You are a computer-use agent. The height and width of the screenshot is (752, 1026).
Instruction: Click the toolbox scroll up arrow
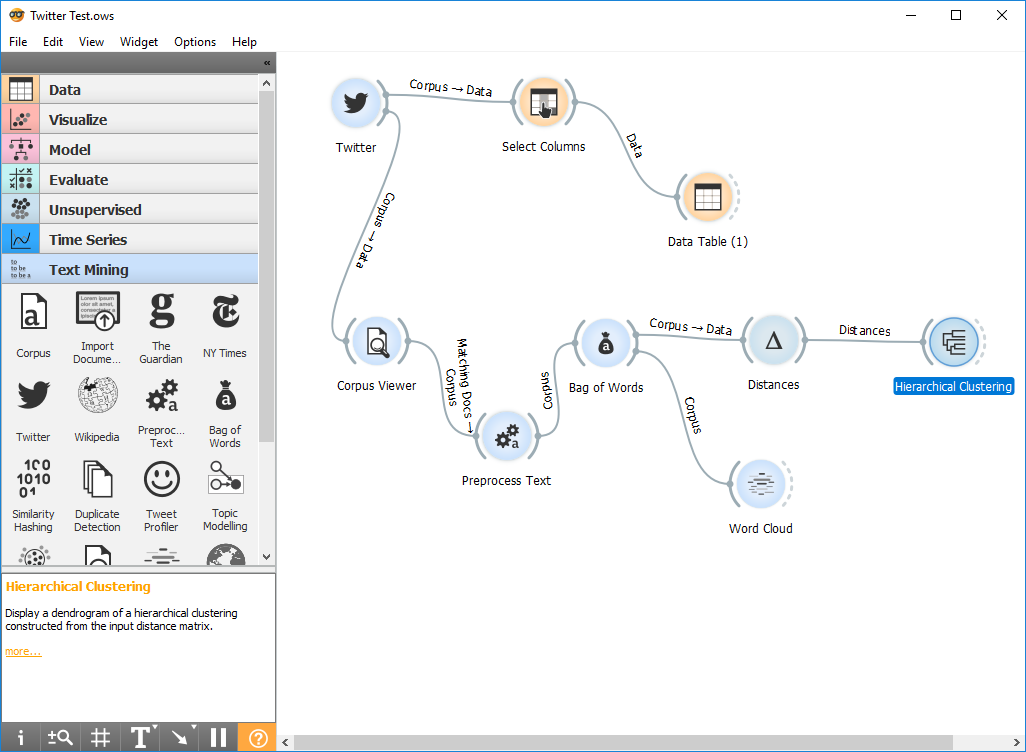[x=266, y=83]
